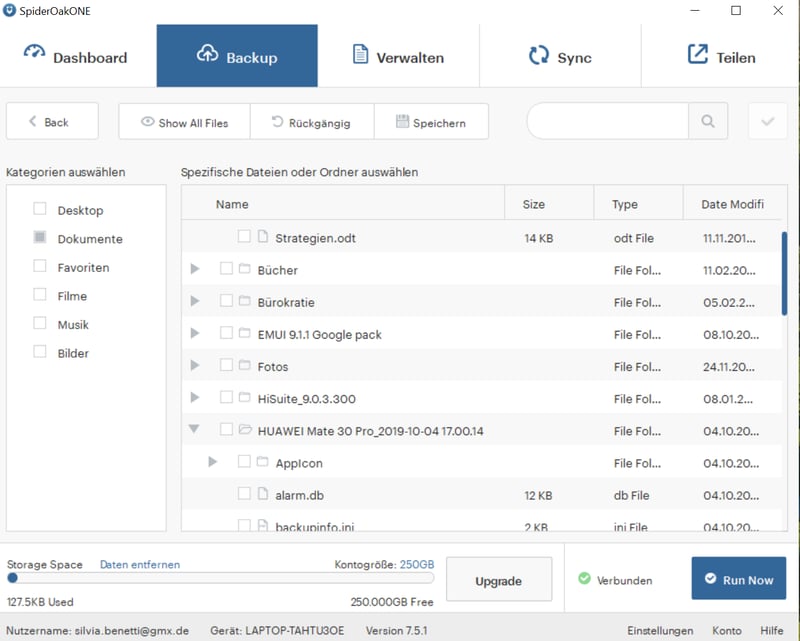Click the Rückgängig undo button
800x641 pixels.
click(310, 122)
